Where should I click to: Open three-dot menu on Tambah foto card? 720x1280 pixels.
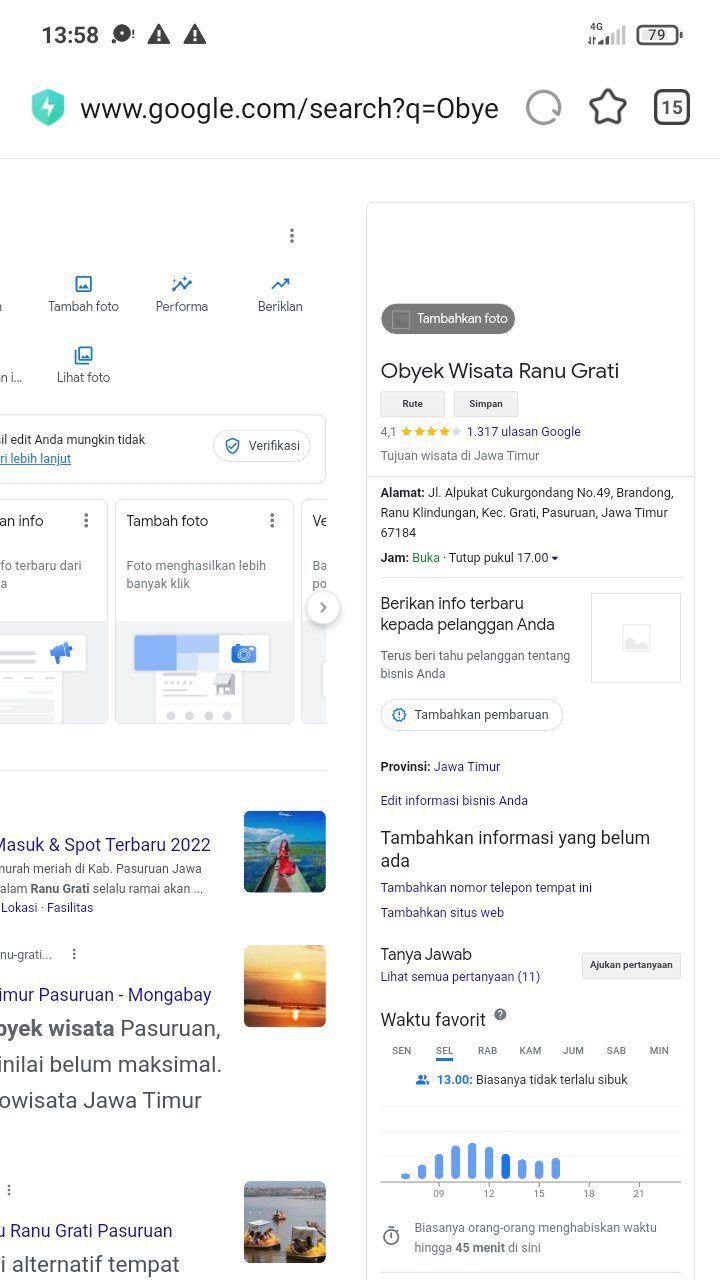(272, 521)
